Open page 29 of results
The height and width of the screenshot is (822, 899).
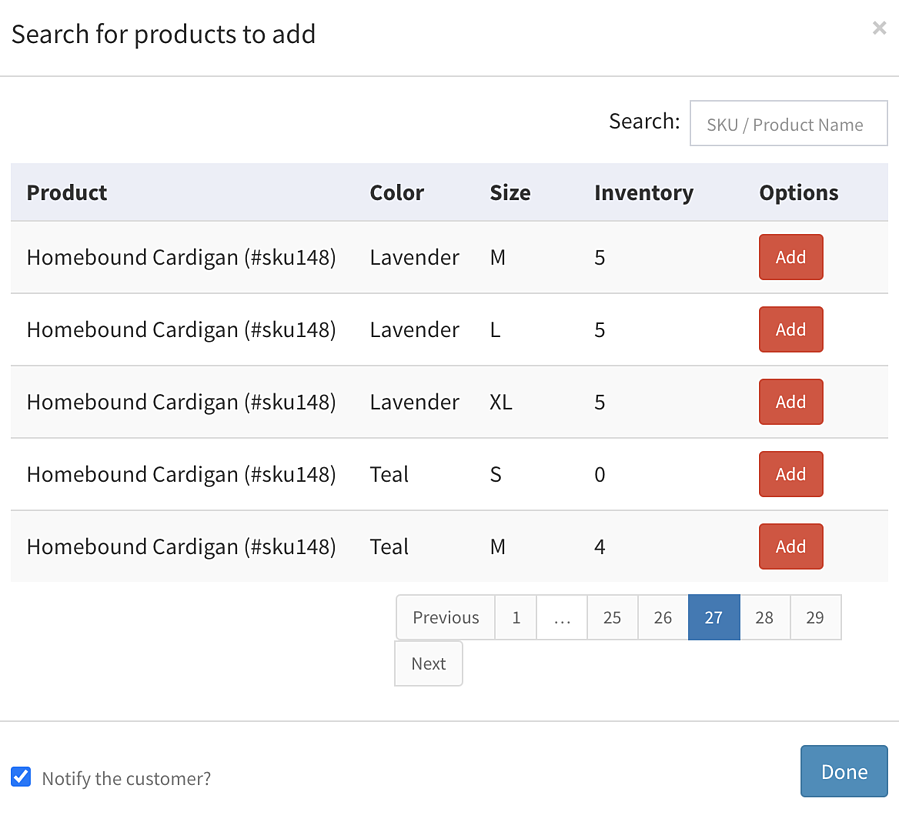pos(815,617)
